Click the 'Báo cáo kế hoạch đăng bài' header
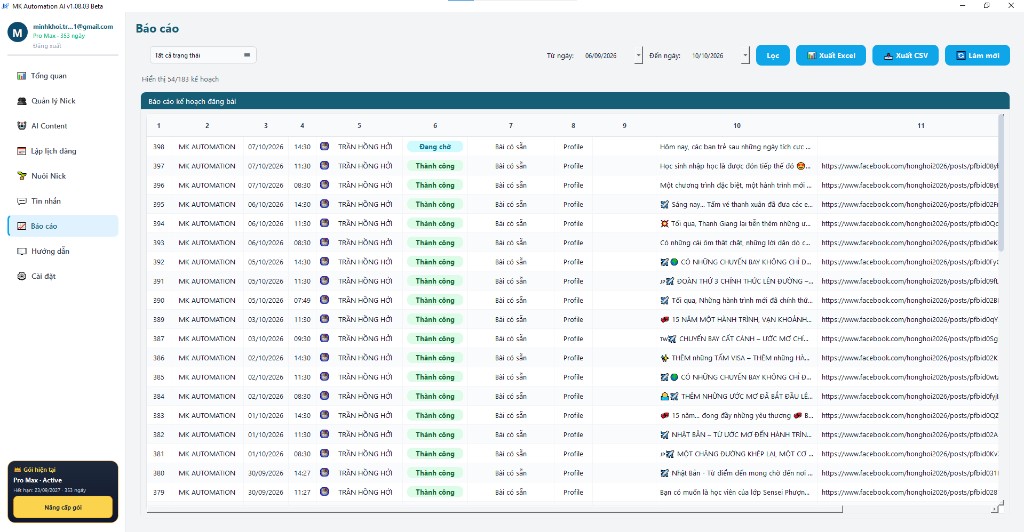Image resolution: width=1024 pixels, height=532 pixels. [x=575, y=101]
